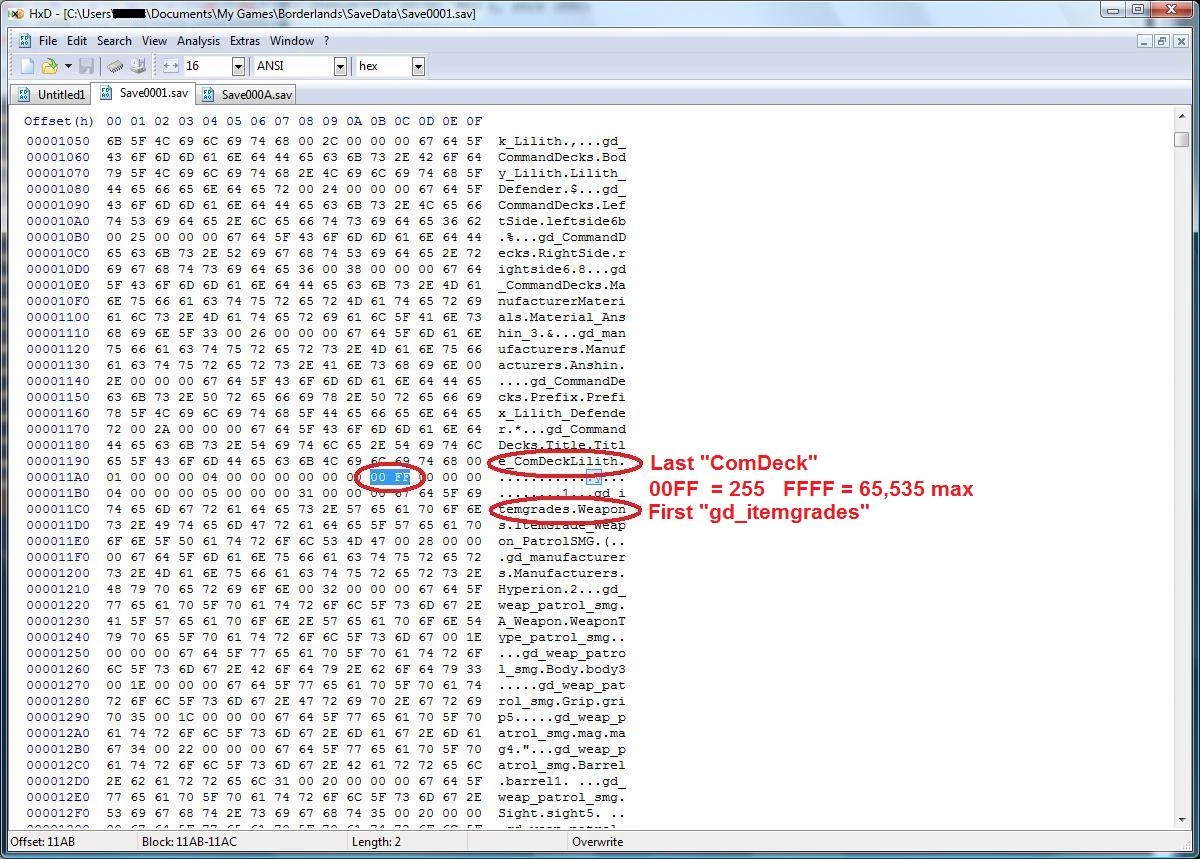Click decoded text "l_smg.Body.body3"
The width and height of the screenshot is (1200, 859).
[561, 669]
